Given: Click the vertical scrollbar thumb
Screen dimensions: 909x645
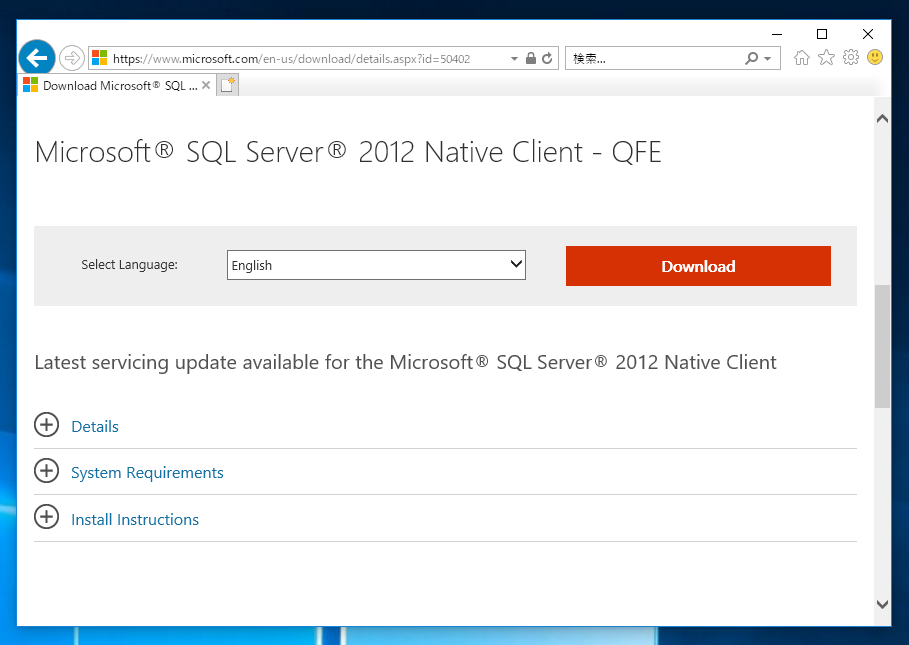Looking at the screenshot, I should pos(882,346).
